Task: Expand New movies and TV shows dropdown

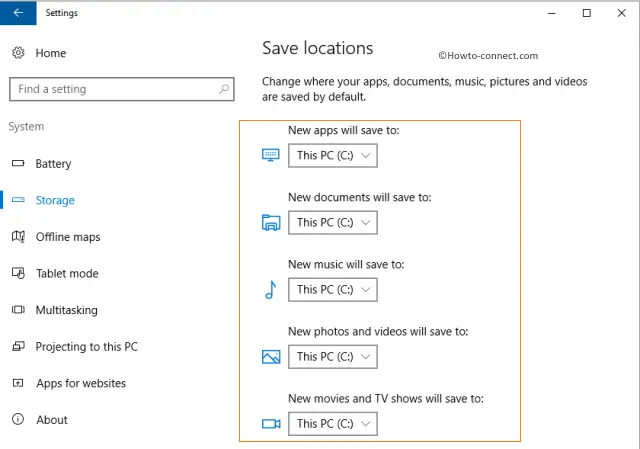Action: pyautogui.click(x=333, y=423)
